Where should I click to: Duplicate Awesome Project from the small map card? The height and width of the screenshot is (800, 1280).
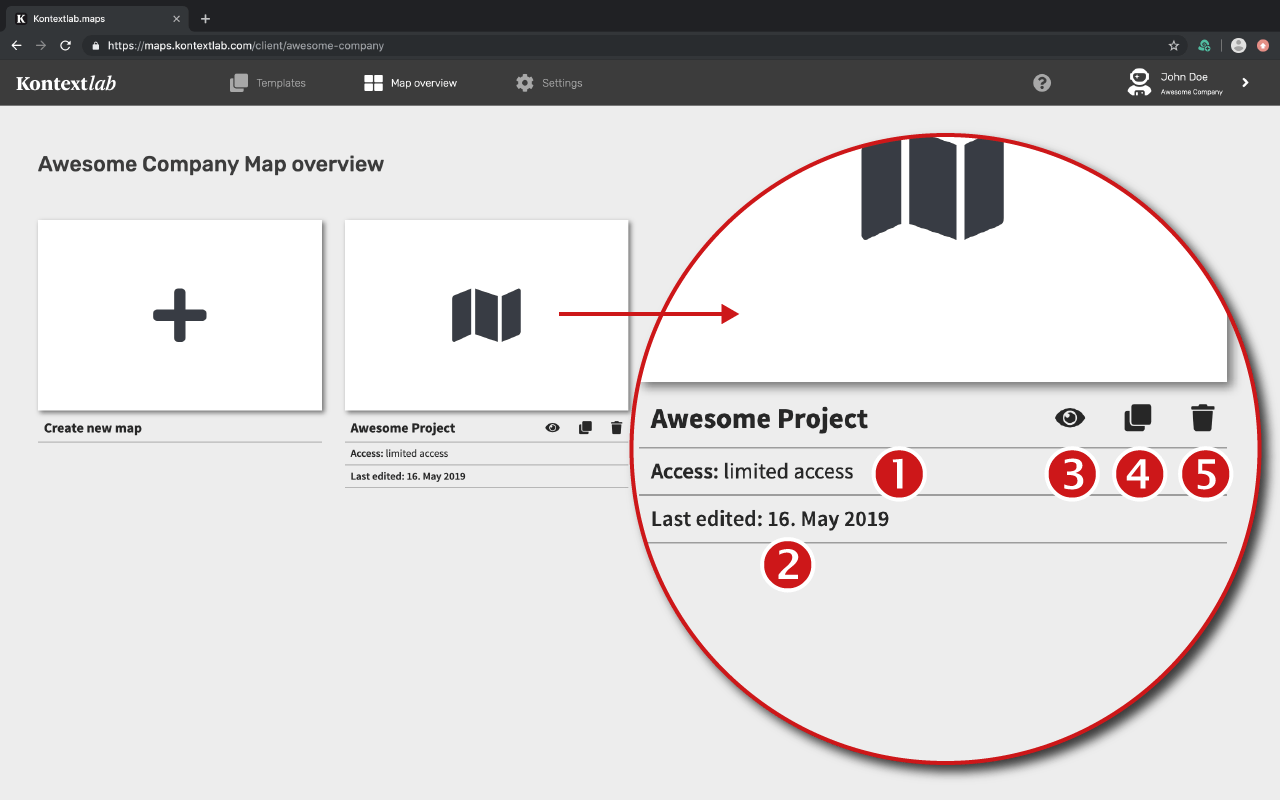pos(585,428)
